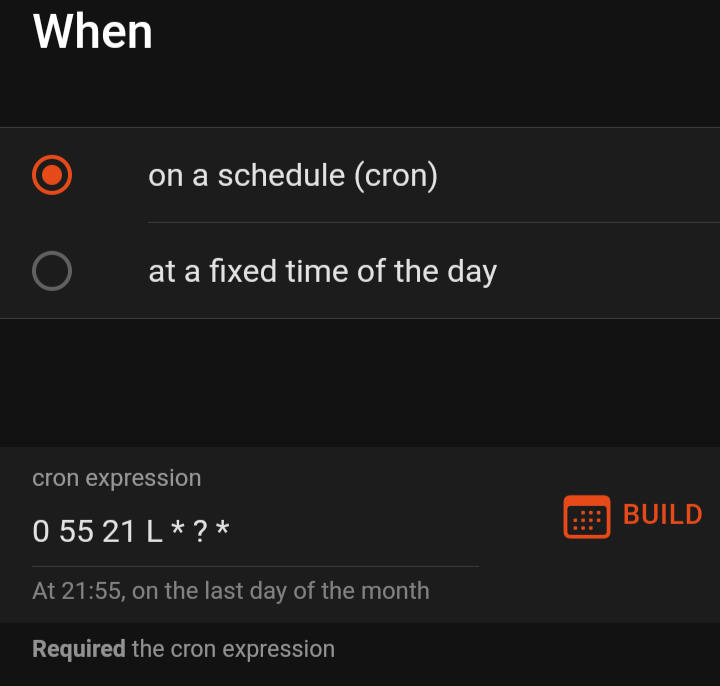Place cursor on "21" in cron expression

118,531
